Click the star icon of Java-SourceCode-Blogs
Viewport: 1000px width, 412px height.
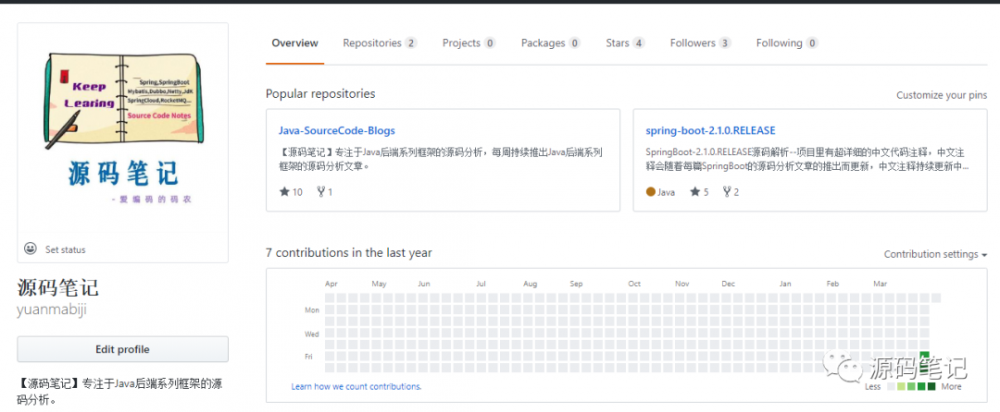[284, 191]
